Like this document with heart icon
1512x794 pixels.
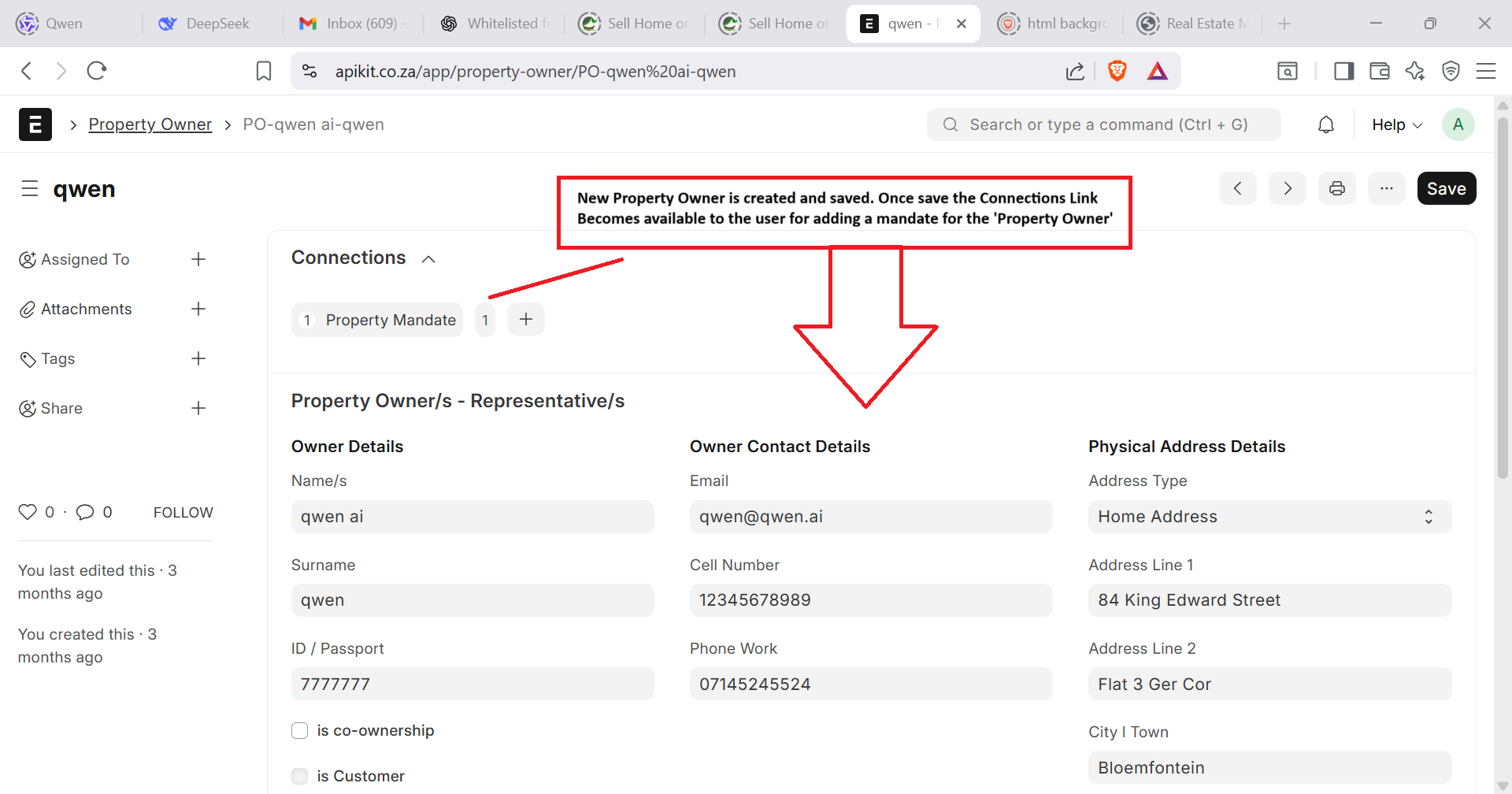[28, 512]
